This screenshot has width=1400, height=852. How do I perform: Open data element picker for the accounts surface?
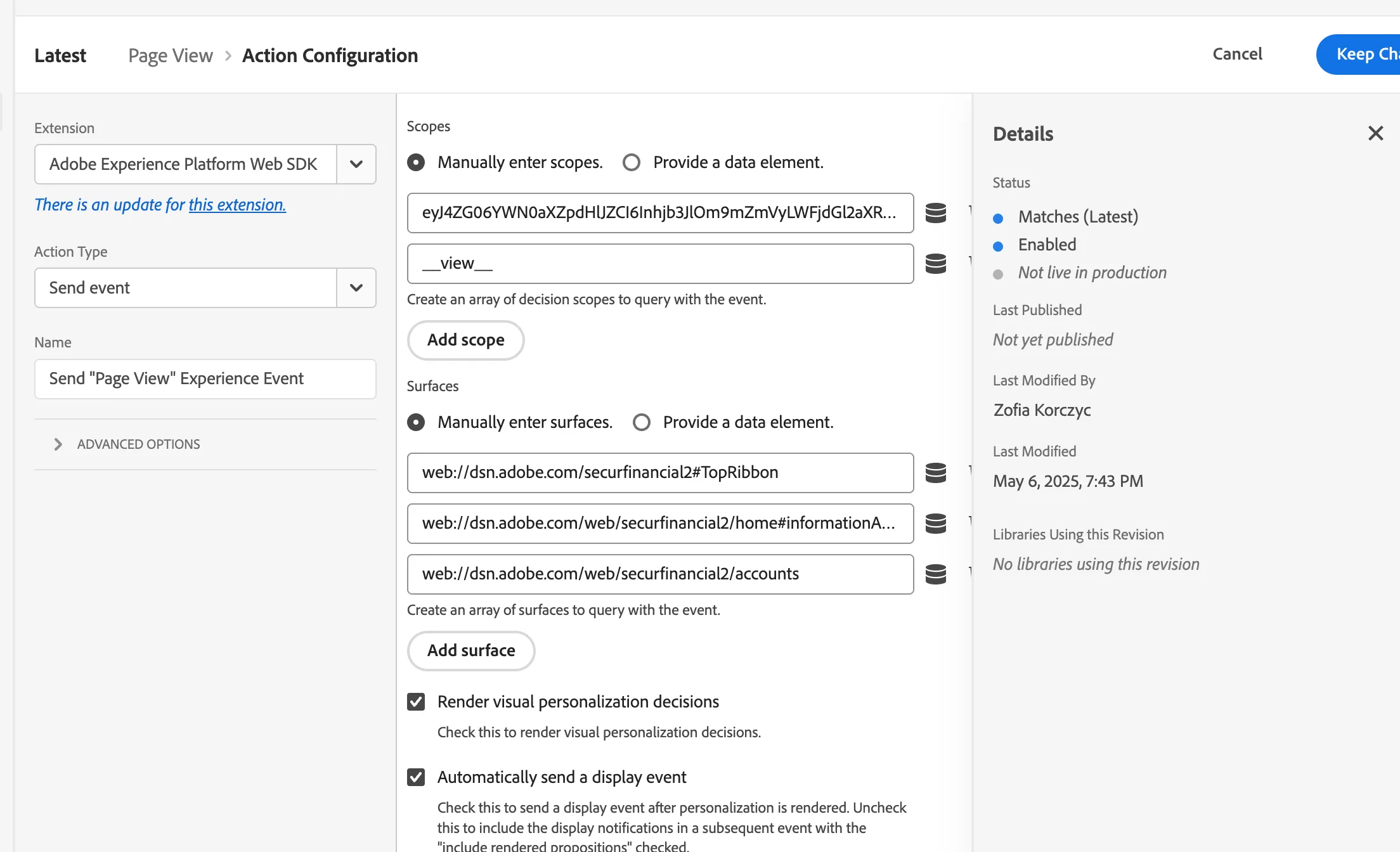tap(935, 574)
